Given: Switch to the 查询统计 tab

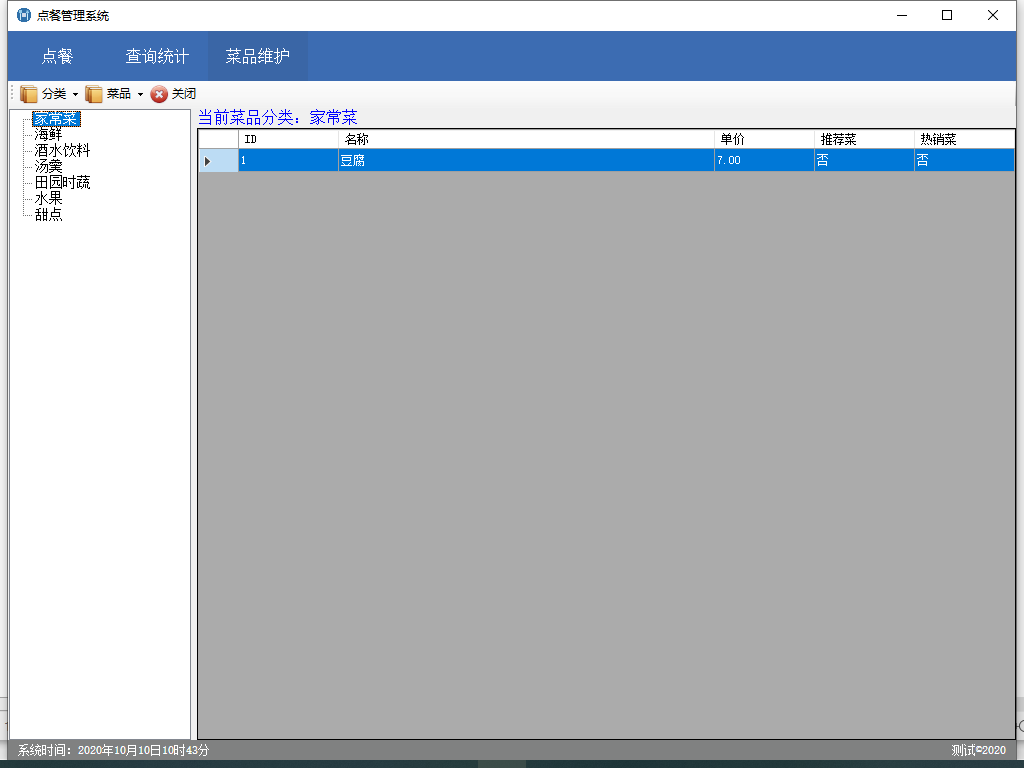Looking at the screenshot, I should (157, 56).
